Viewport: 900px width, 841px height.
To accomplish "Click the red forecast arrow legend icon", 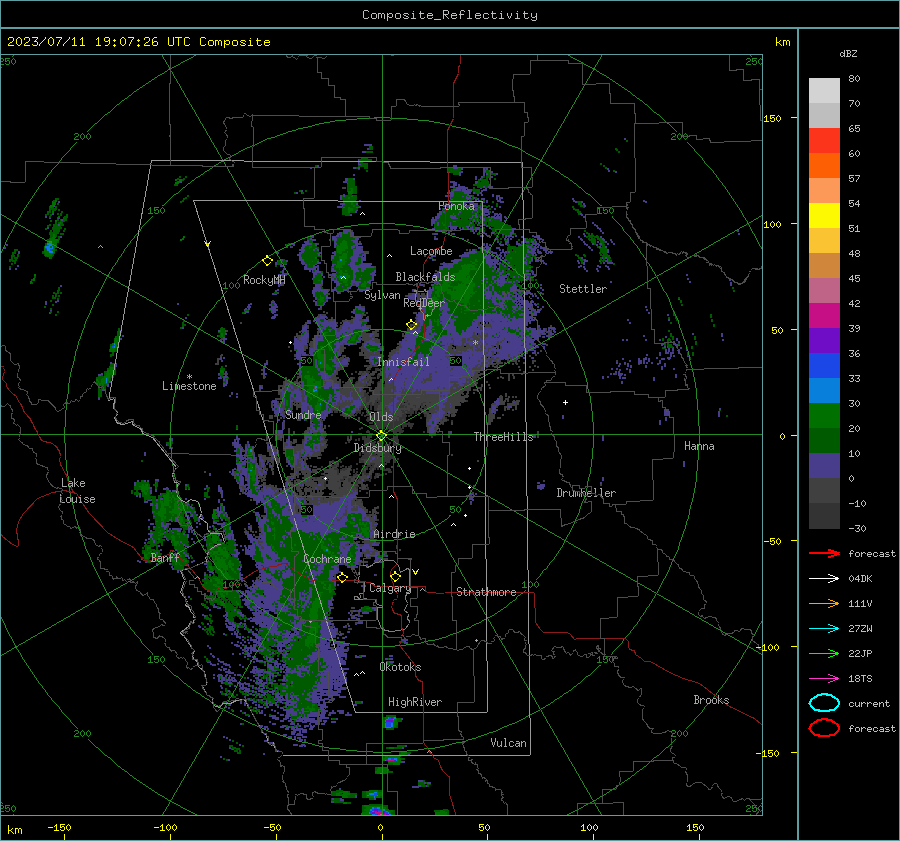I will coord(824,553).
